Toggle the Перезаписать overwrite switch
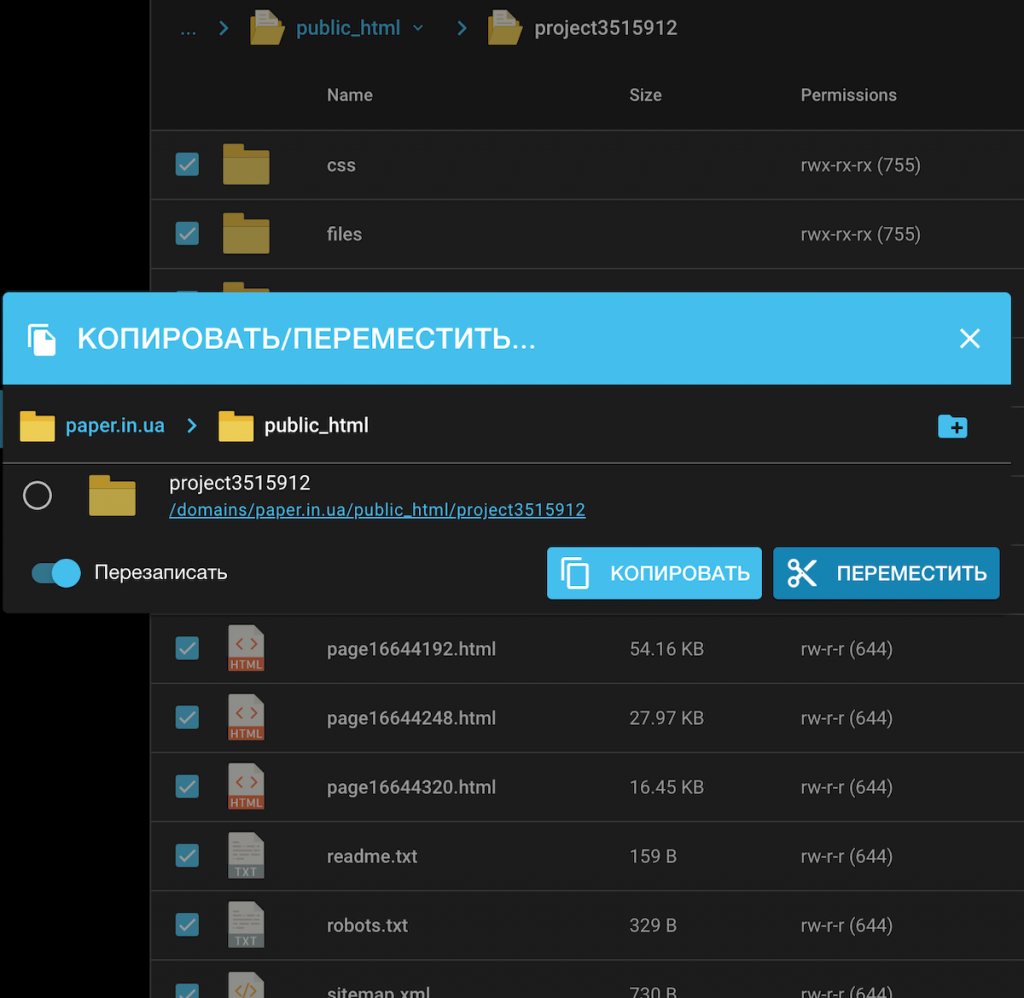Image resolution: width=1024 pixels, height=998 pixels. tap(56, 573)
